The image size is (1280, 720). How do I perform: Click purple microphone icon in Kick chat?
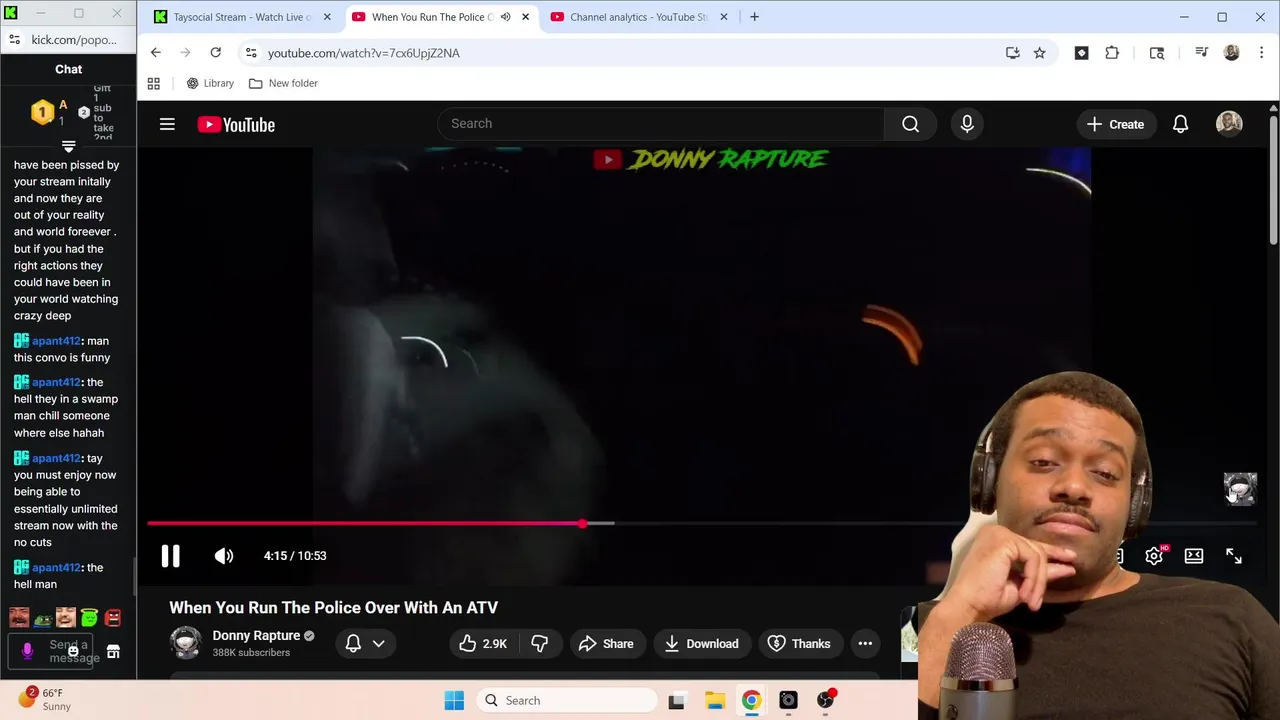tap(27, 651)
